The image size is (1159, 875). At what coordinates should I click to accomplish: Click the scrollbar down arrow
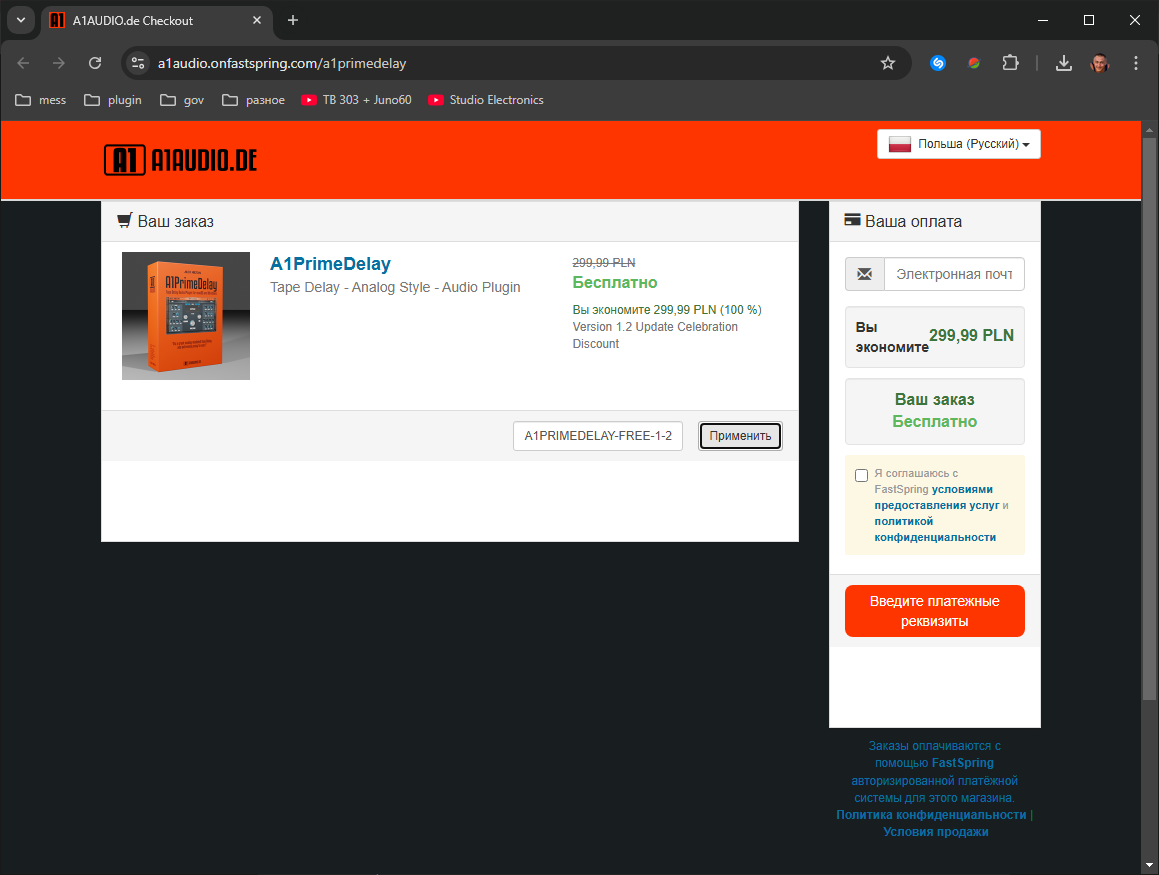coord(1149,865)
